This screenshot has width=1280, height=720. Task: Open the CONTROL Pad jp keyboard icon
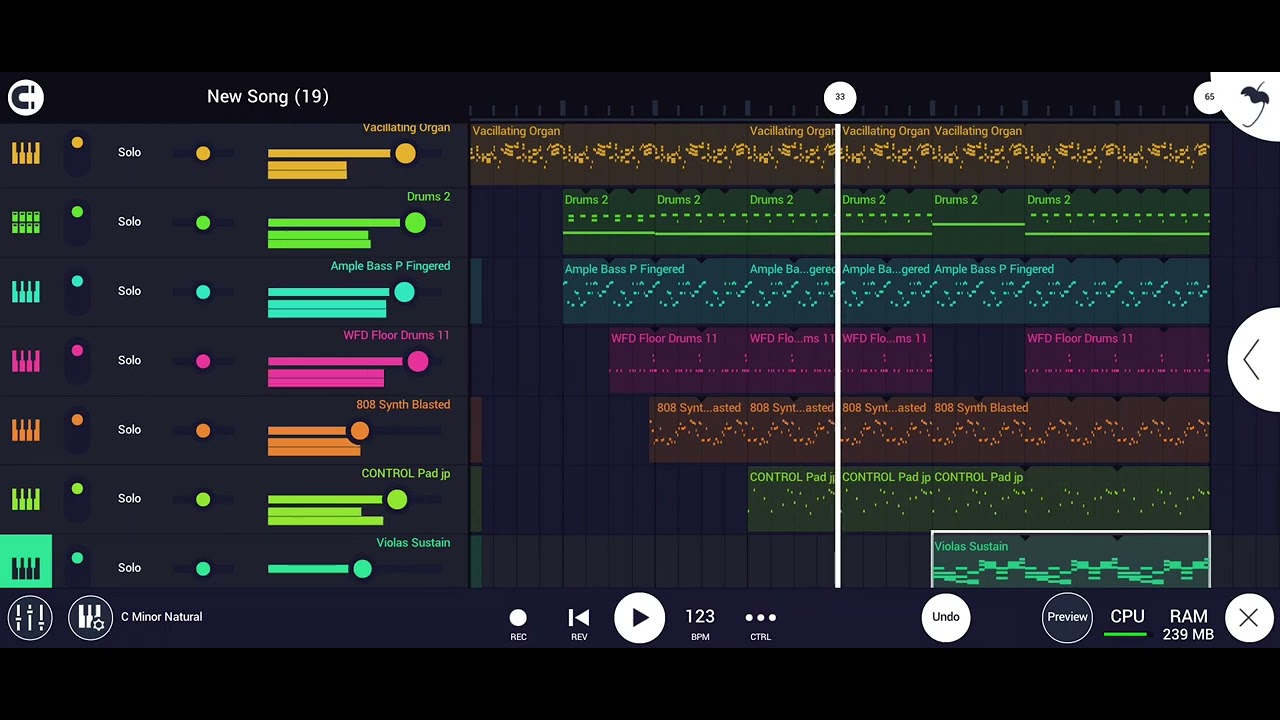[x=26, y=498]
